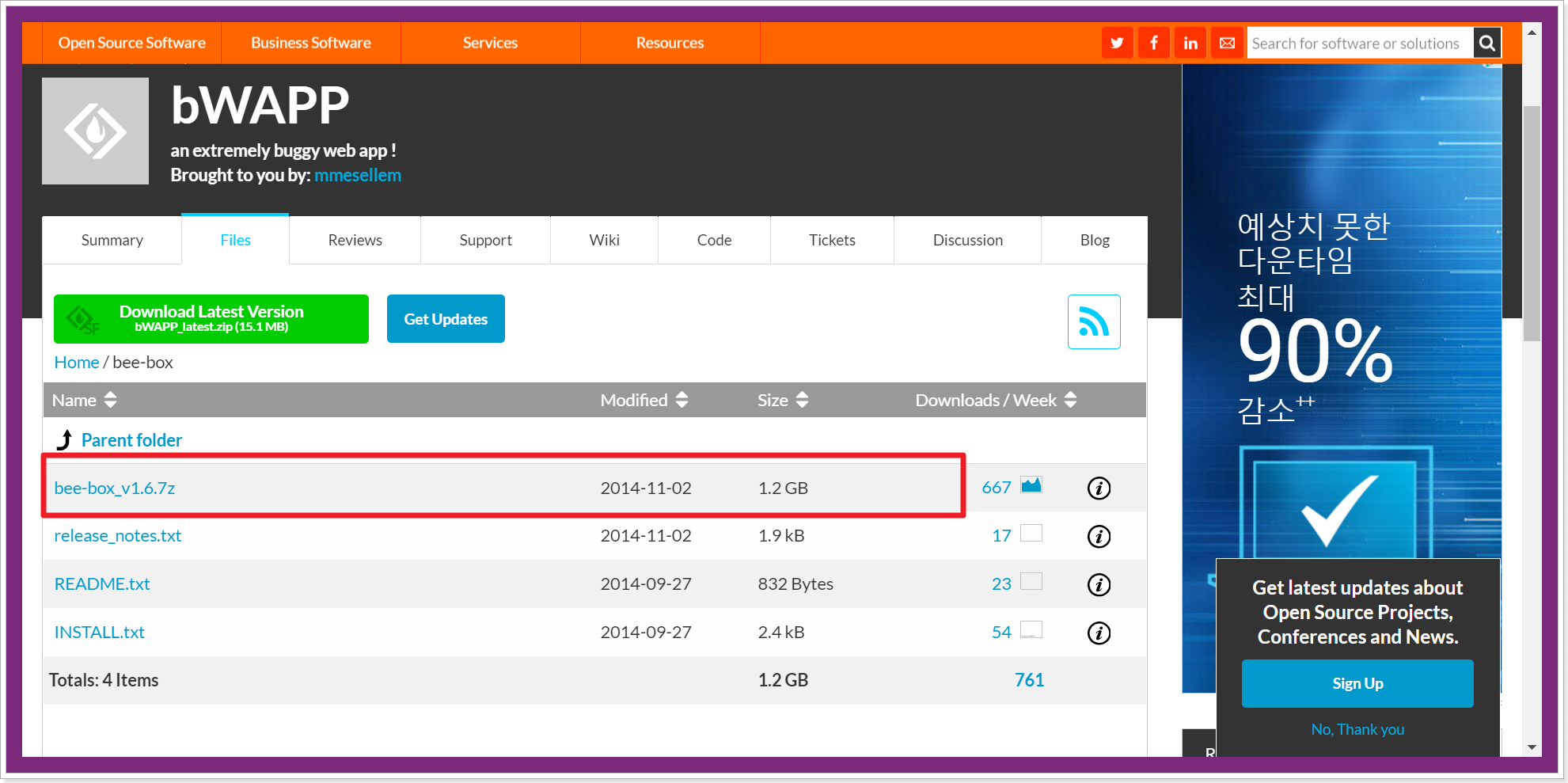Open the Code tab
The height and width of the screenshot is (783, 1568).
tap(714, 240)
